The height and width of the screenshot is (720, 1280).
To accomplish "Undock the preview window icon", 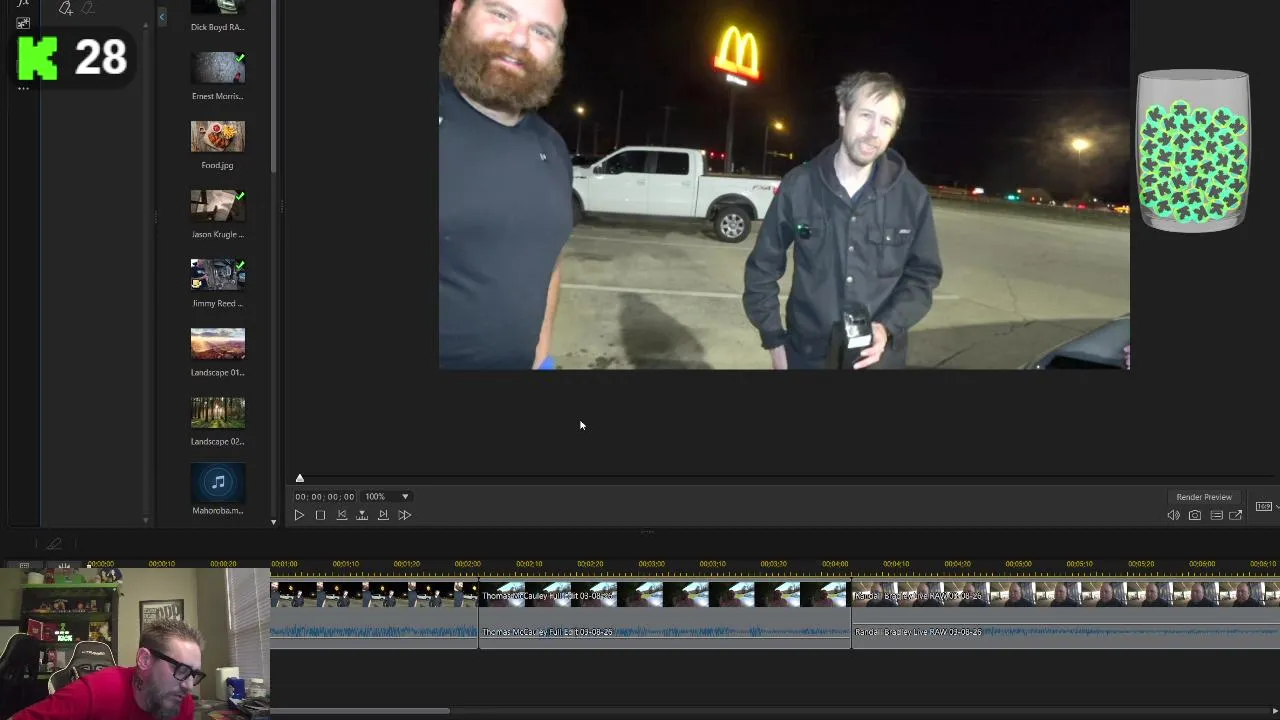I will 1236,516.
